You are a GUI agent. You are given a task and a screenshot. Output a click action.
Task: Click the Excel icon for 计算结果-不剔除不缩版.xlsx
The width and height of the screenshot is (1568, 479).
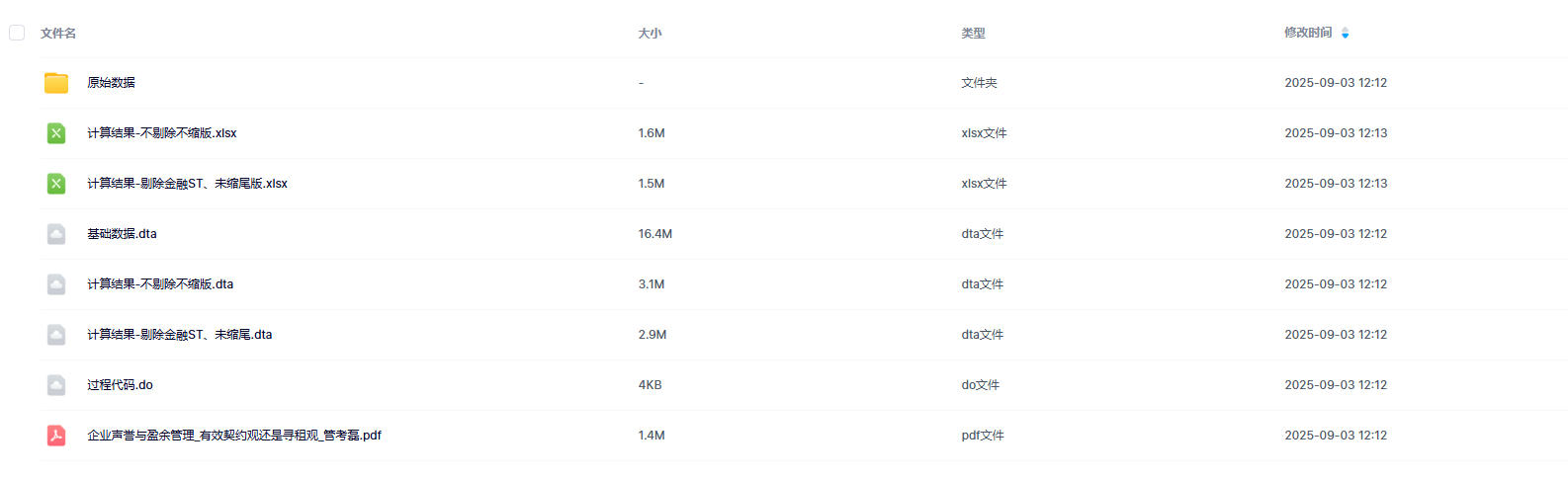[56, 133]
